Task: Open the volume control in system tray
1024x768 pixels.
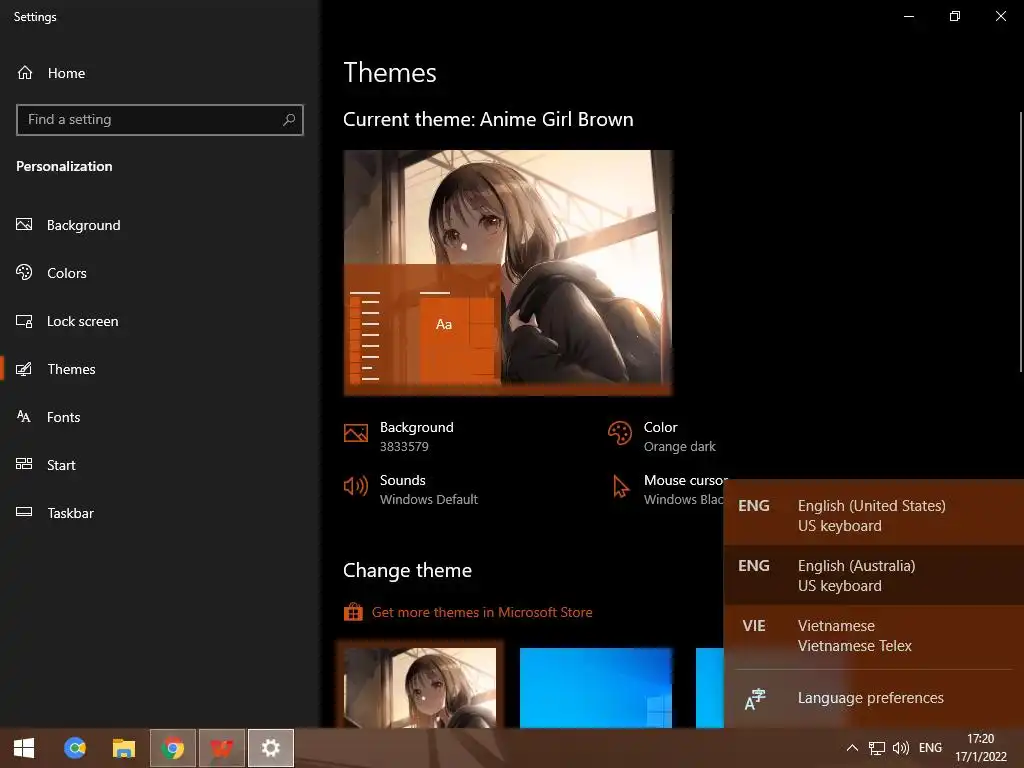Action: 901,748
